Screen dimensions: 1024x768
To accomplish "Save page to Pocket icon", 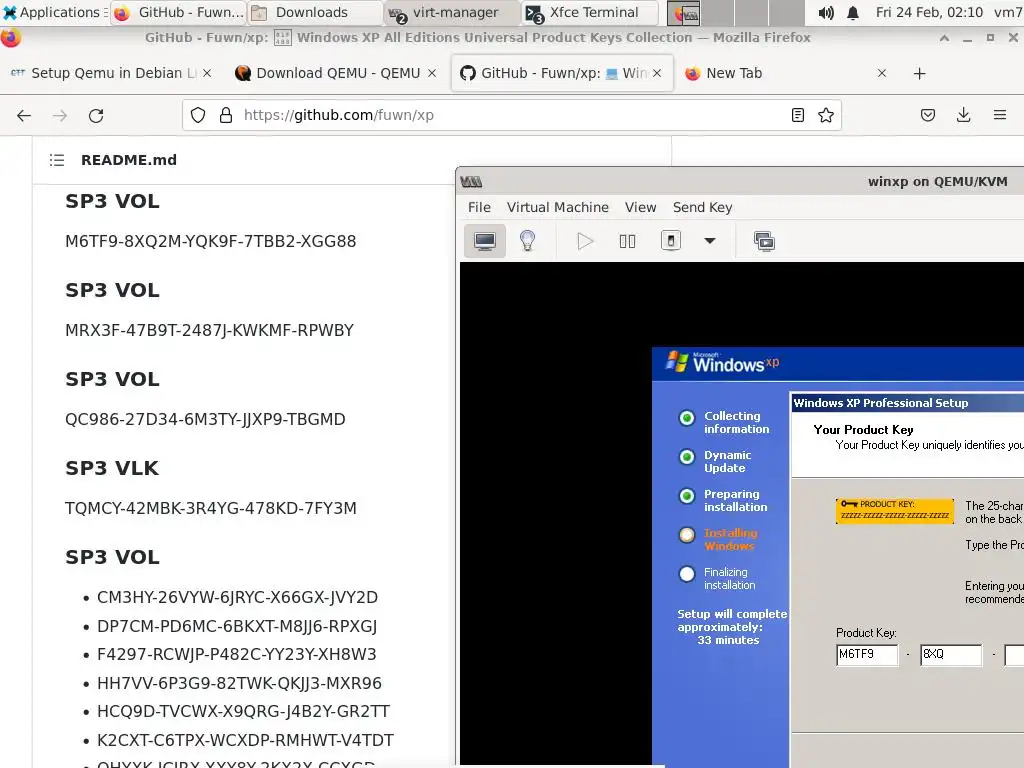I will click(927, 116).
